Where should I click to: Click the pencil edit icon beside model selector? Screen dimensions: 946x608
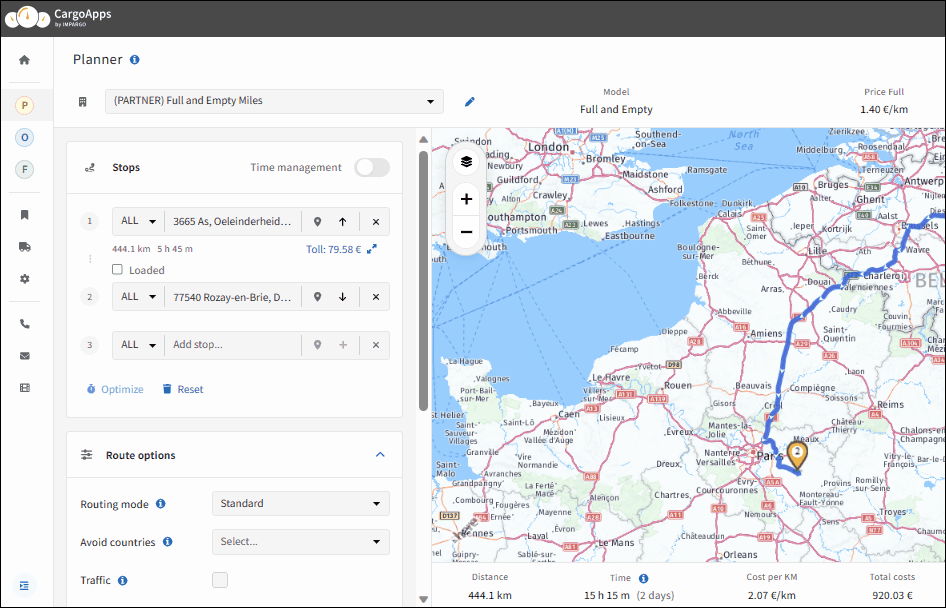pyautogui.click(x=470, y=101)
